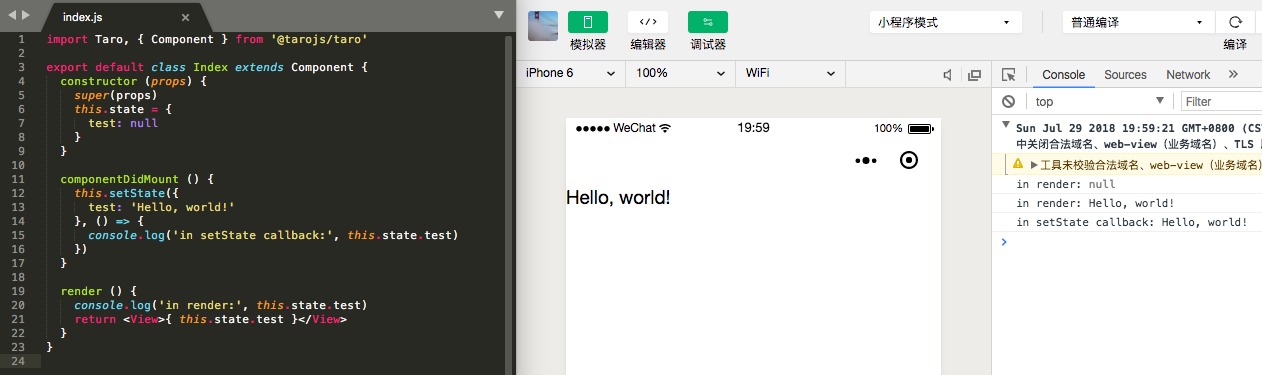Navigate forward with the right arrow in editor
Viewport: 1262px width, 375px height.
click(25, 15)
